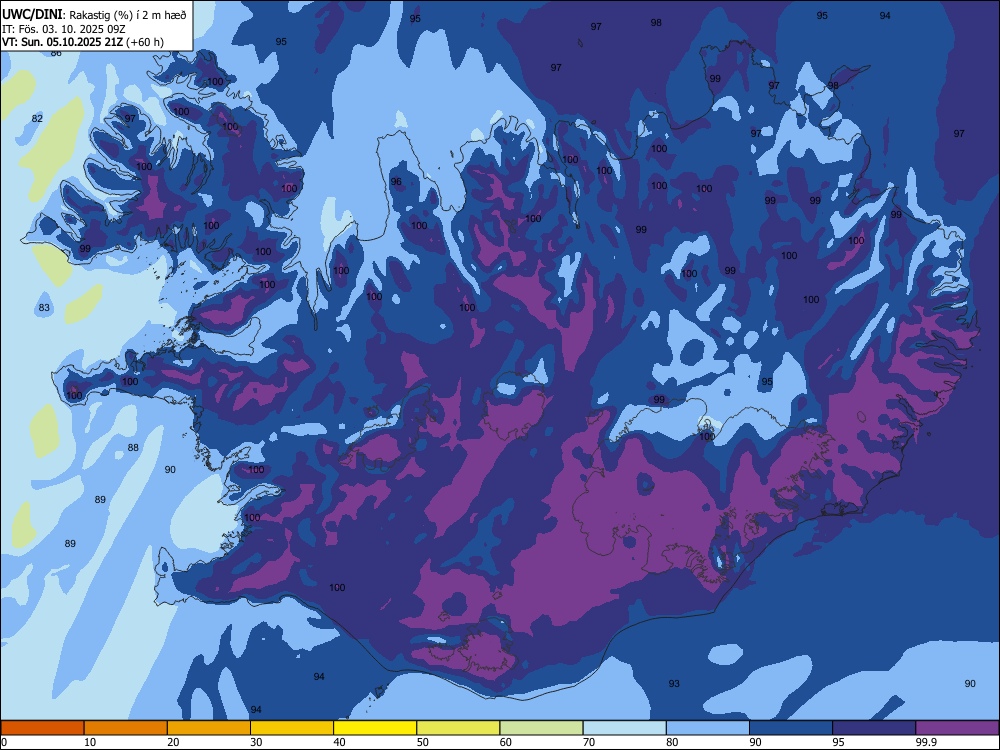The image size is (1000, 750).
Task: Click the '82' humidity value on the map
Action: pos(38,119)
